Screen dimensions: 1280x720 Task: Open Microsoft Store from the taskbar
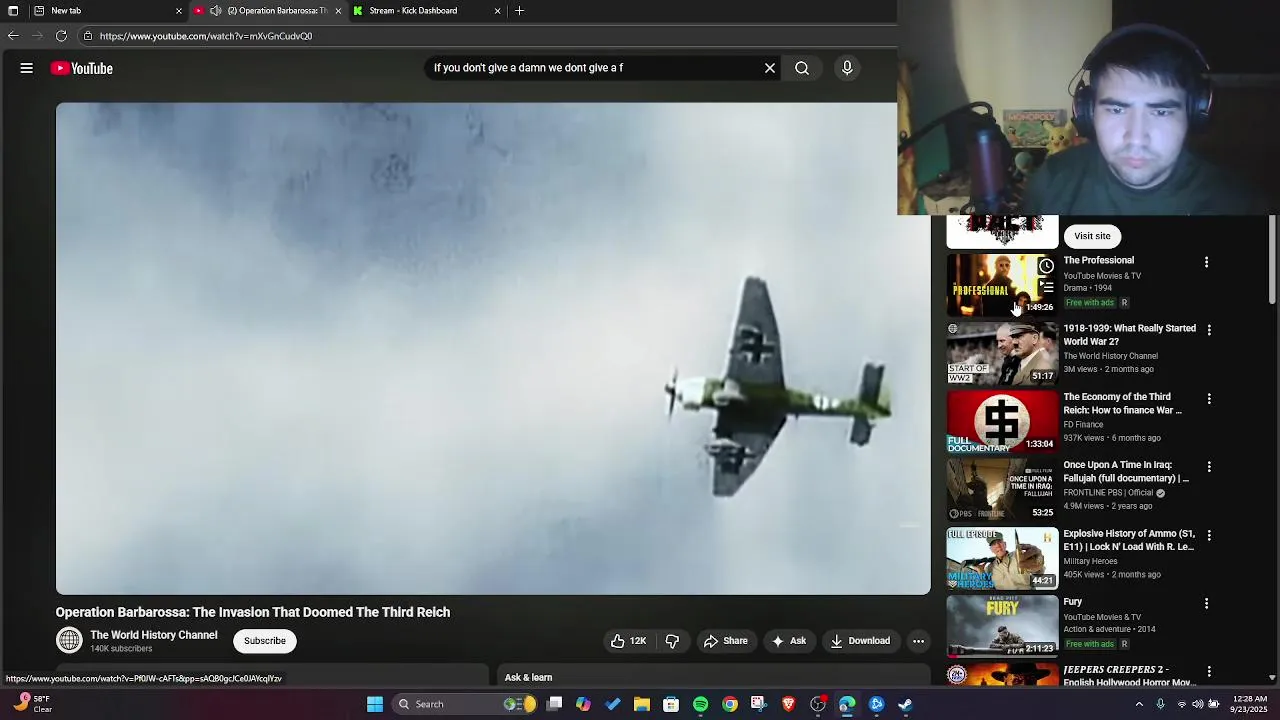click(x=671, y=704)
